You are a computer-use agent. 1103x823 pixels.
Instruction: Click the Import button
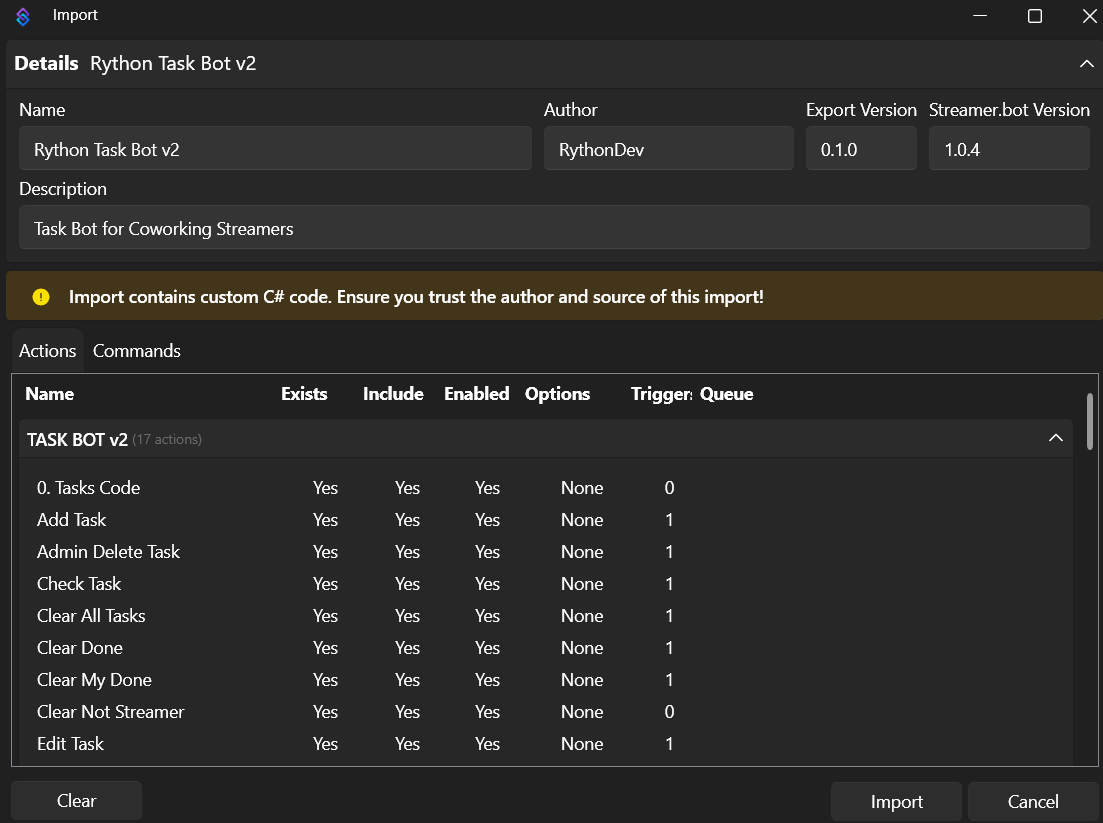[x=896, y=801]
